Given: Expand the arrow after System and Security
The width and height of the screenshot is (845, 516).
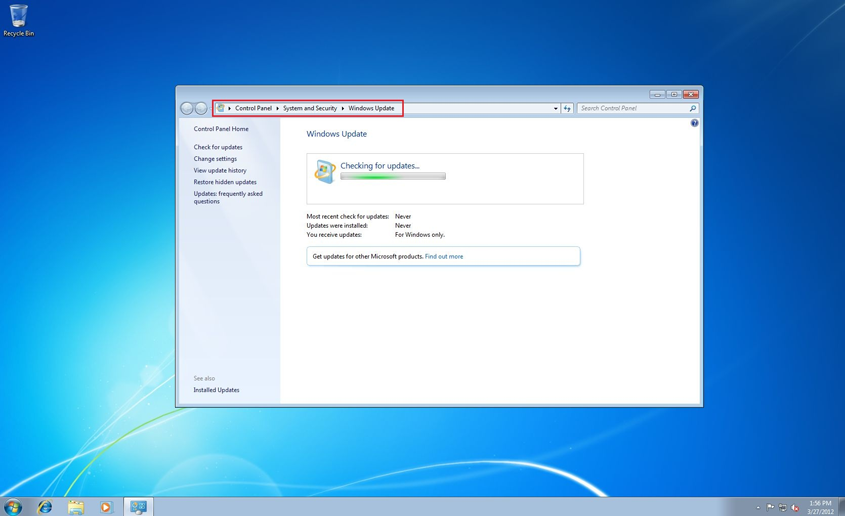Looking at the screenshot, I should coord(343,108).
